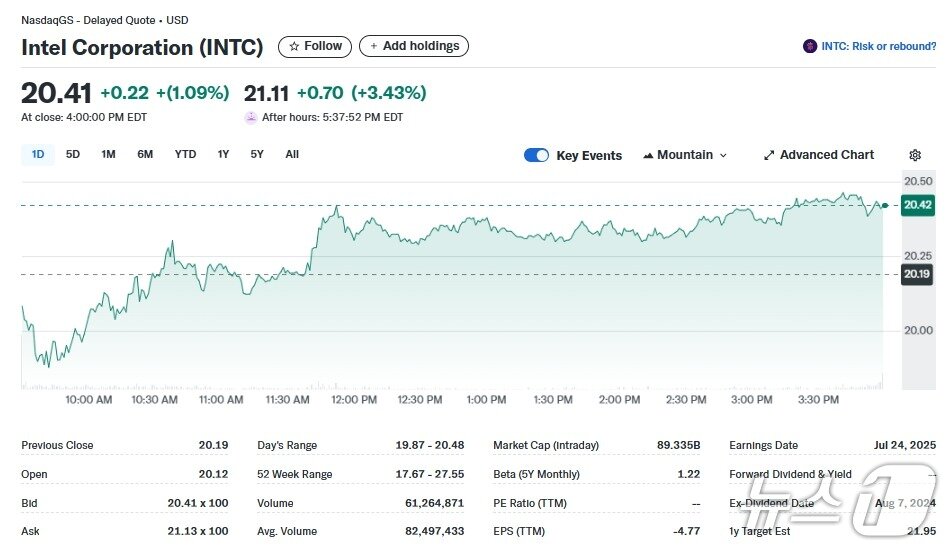Click the 20.19 previous close marker
The image size is (951, 551).
click(917, 274)
